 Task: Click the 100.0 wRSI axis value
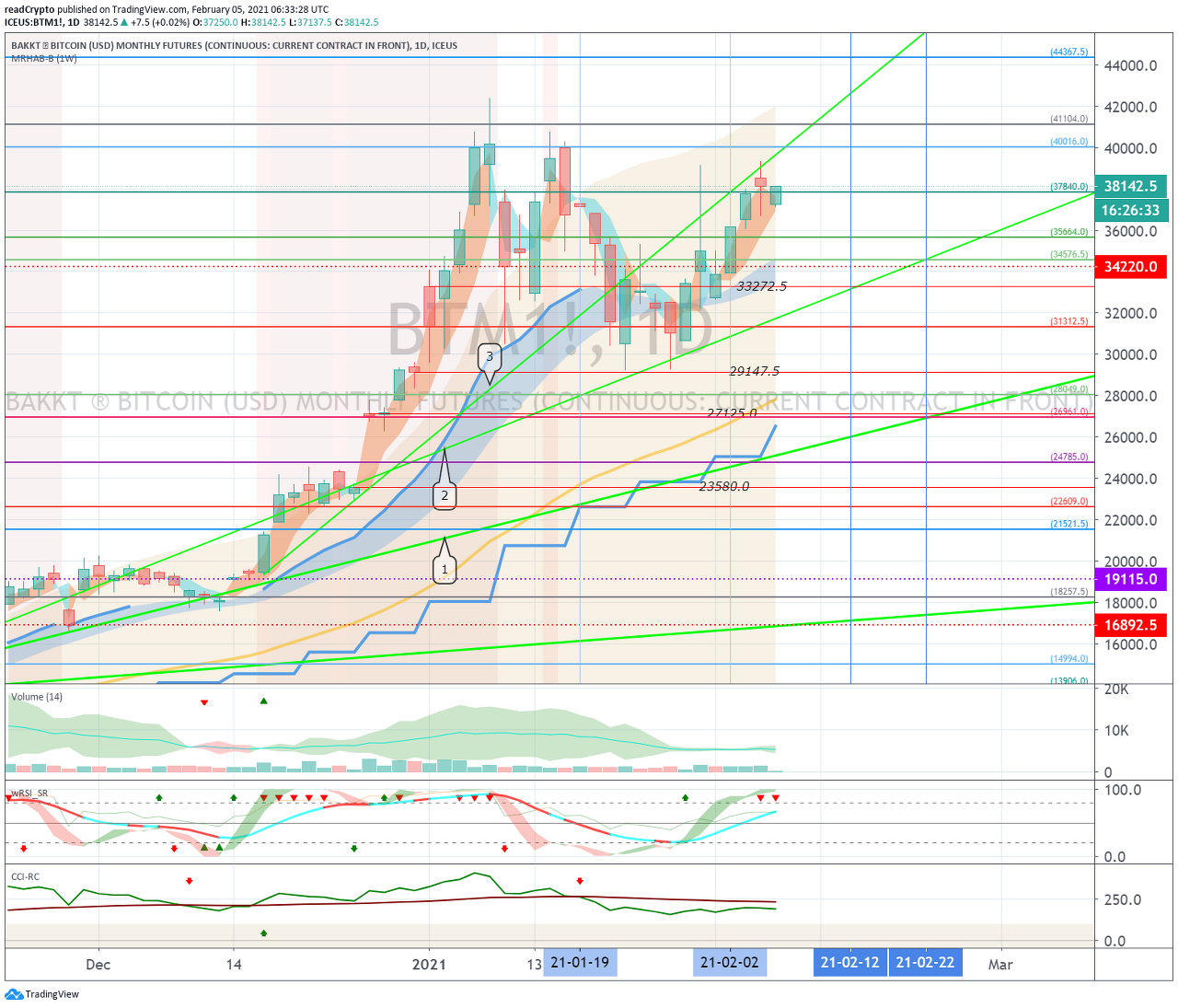(x=1123, y=790)
